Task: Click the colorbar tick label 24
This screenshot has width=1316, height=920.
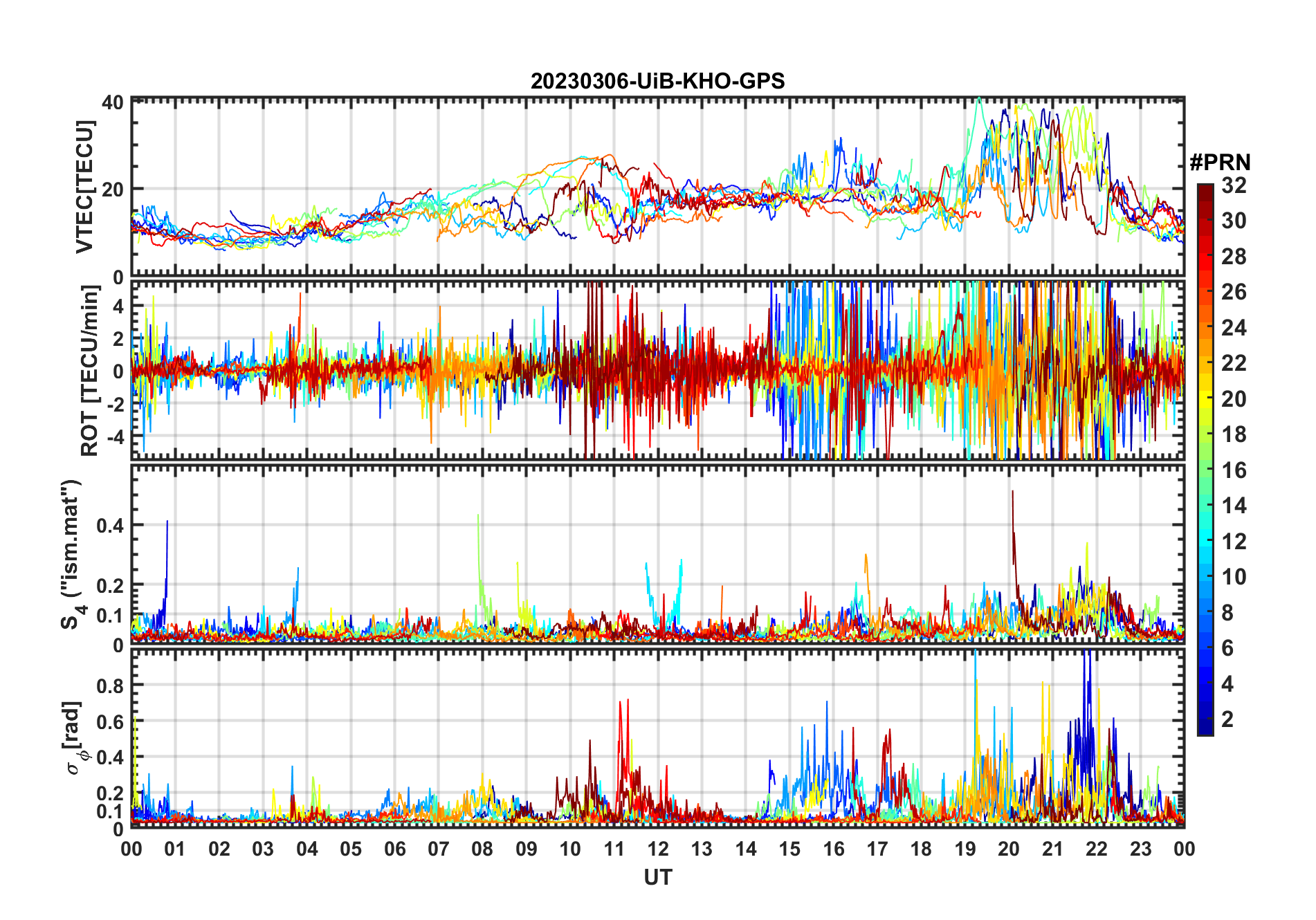Action: 1234,328
